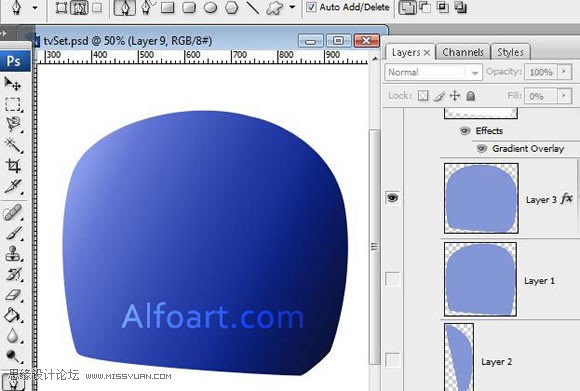Viewport: 580px width, 391px height.
Task: Select the Rectangular Marquee tool
Action: (x=13, y=104)
